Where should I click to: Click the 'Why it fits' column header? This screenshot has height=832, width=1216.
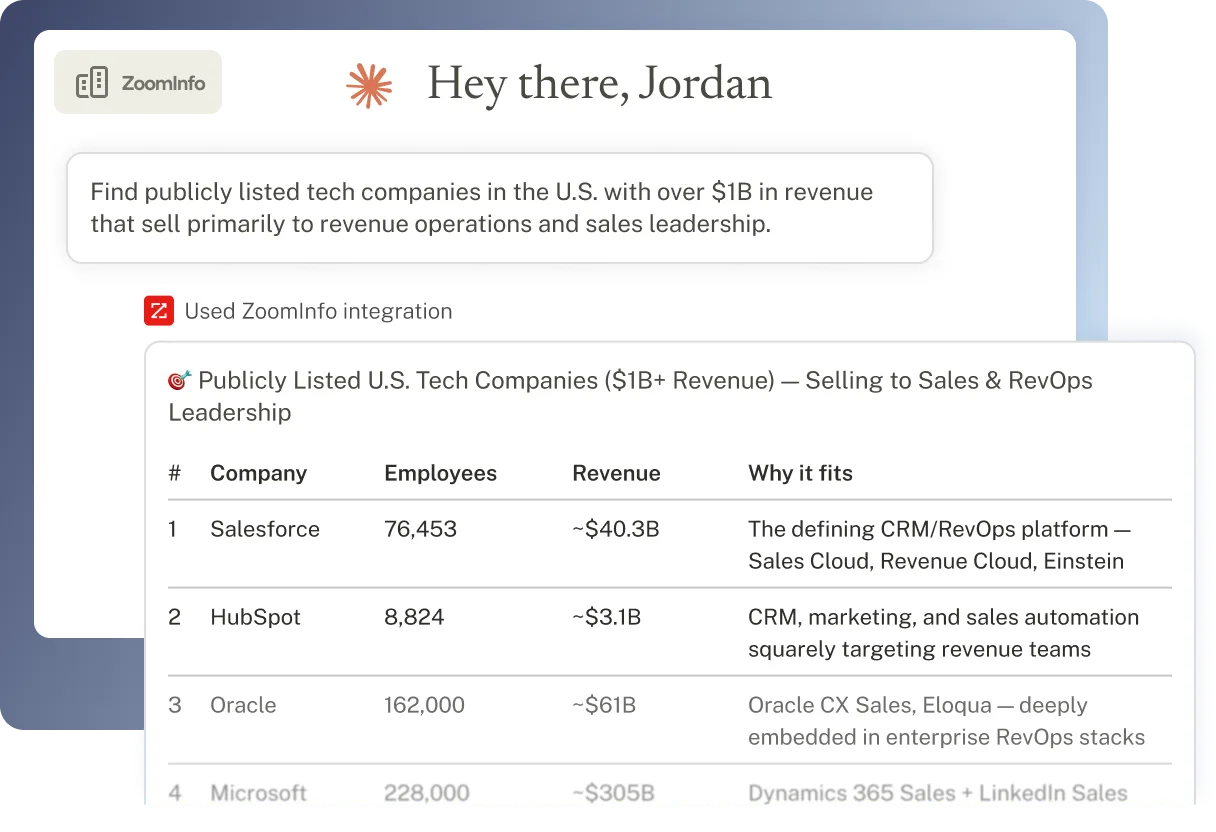800,473
